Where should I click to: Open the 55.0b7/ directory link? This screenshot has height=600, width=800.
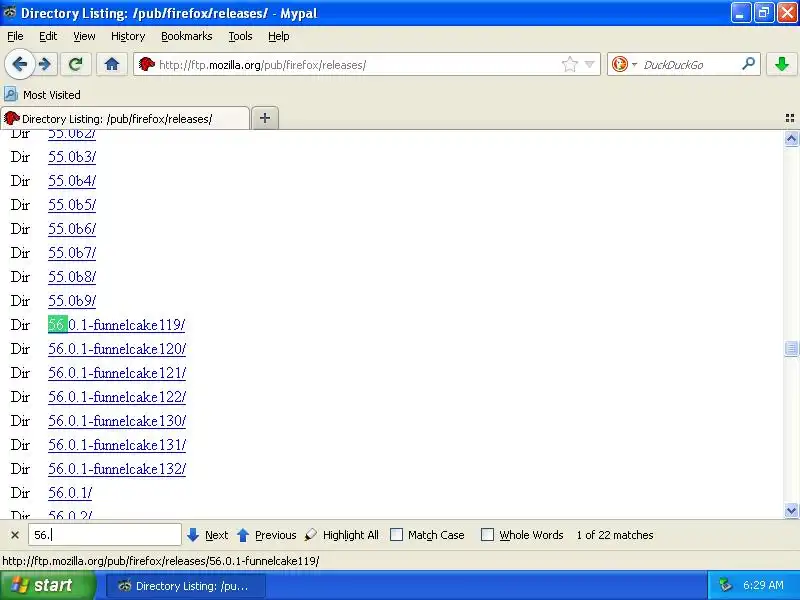pyautogui.click(x=72, y=253)
